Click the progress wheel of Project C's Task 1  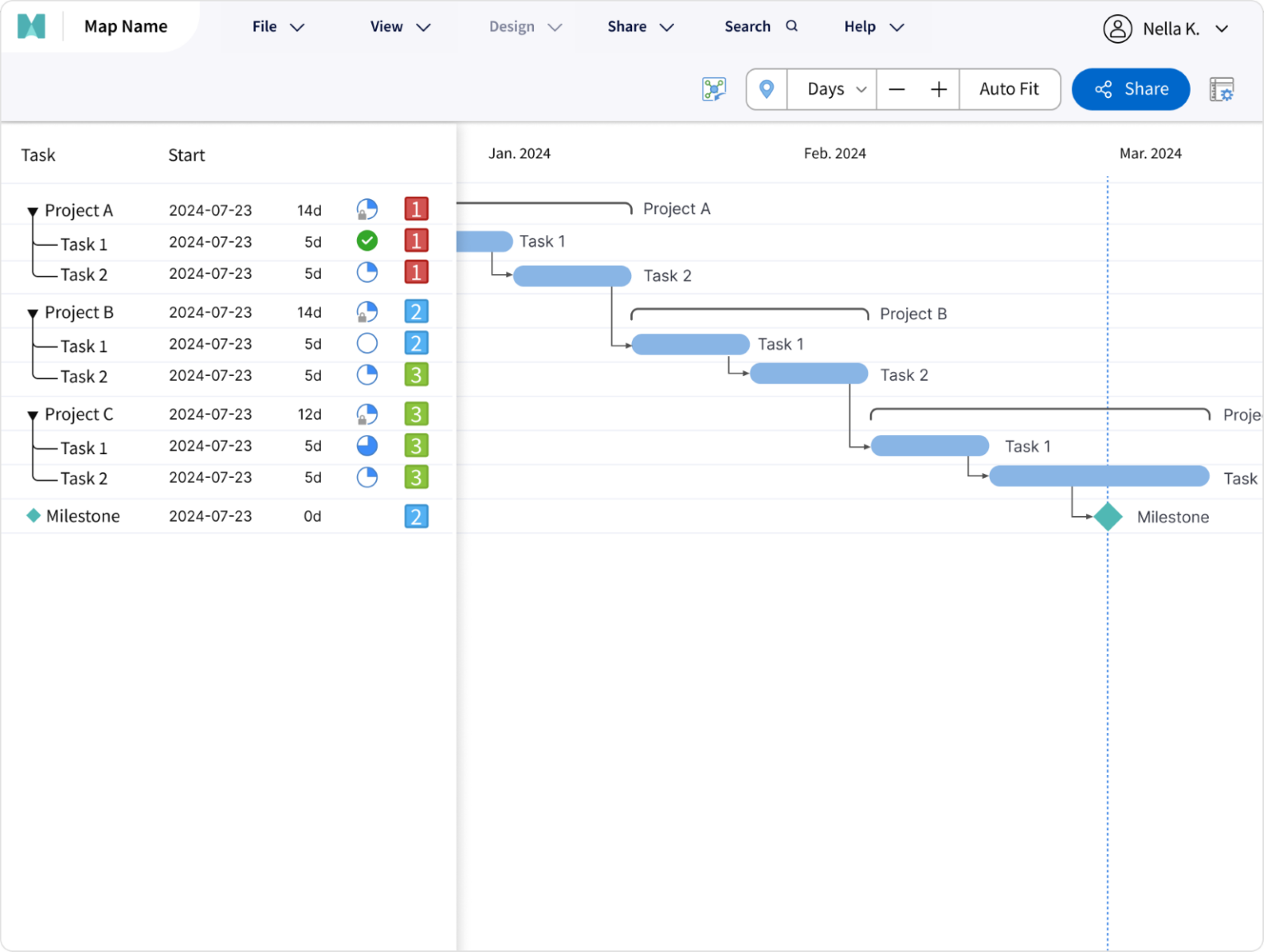click(x=367, y=445)
